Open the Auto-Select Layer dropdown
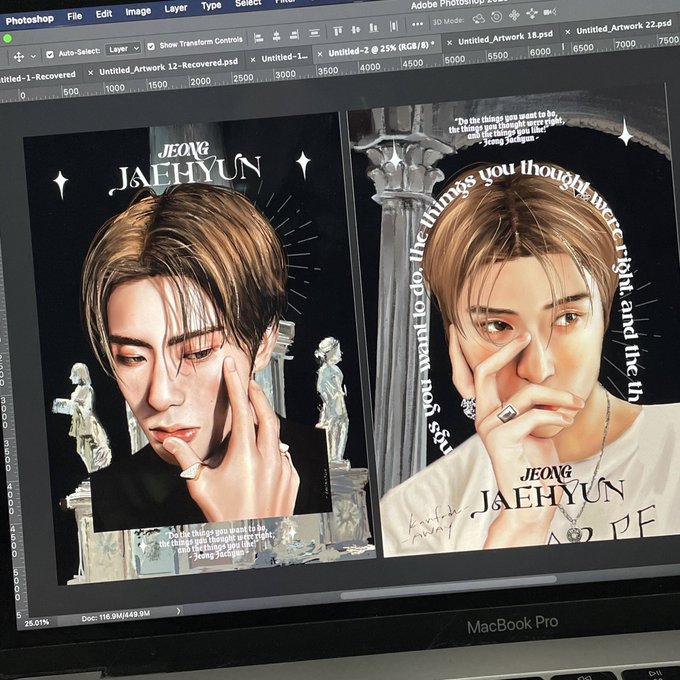 (124, 48)
